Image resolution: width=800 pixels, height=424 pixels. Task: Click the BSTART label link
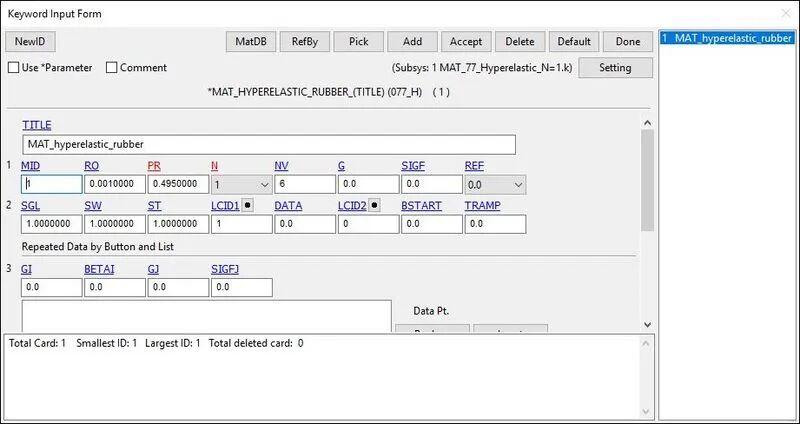pyautogui.click(x=421, y=206)
